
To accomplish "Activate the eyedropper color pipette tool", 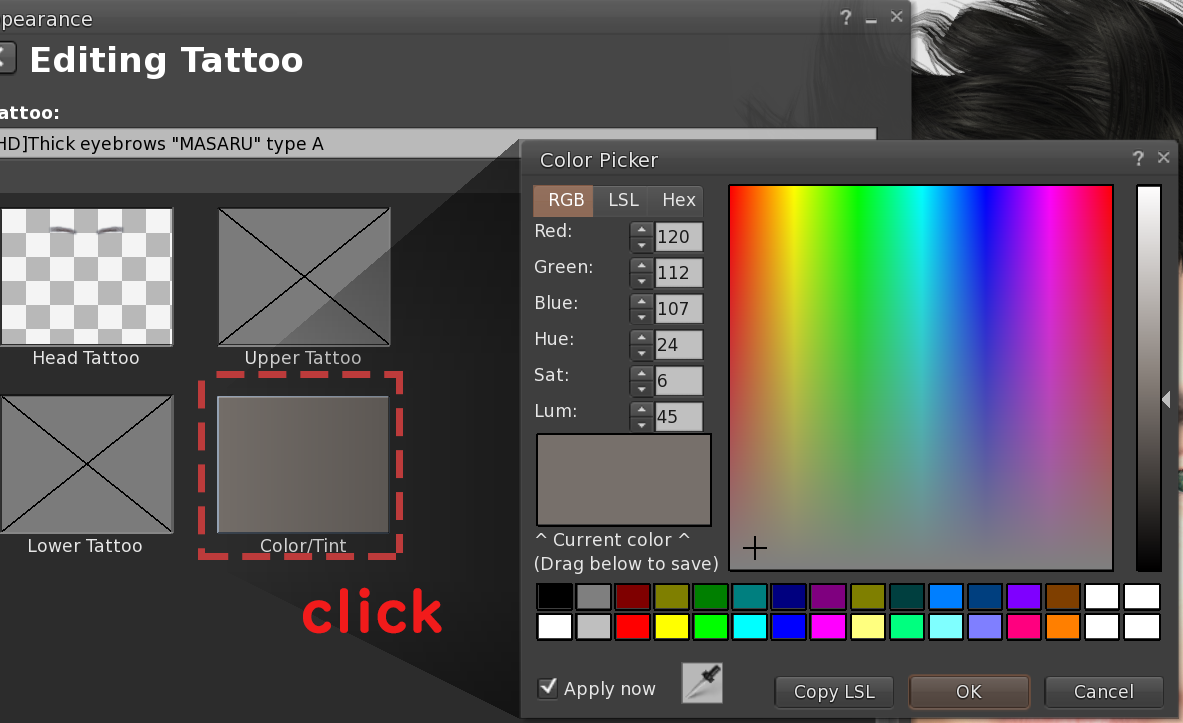I will coord(702,683).
